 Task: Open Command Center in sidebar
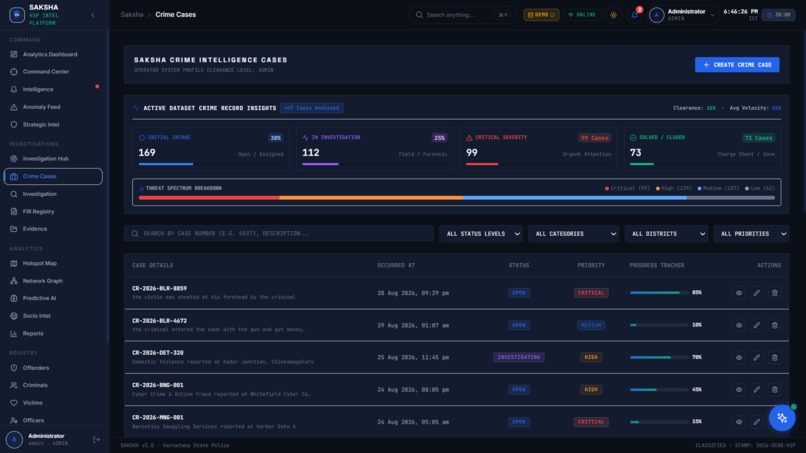53,71
